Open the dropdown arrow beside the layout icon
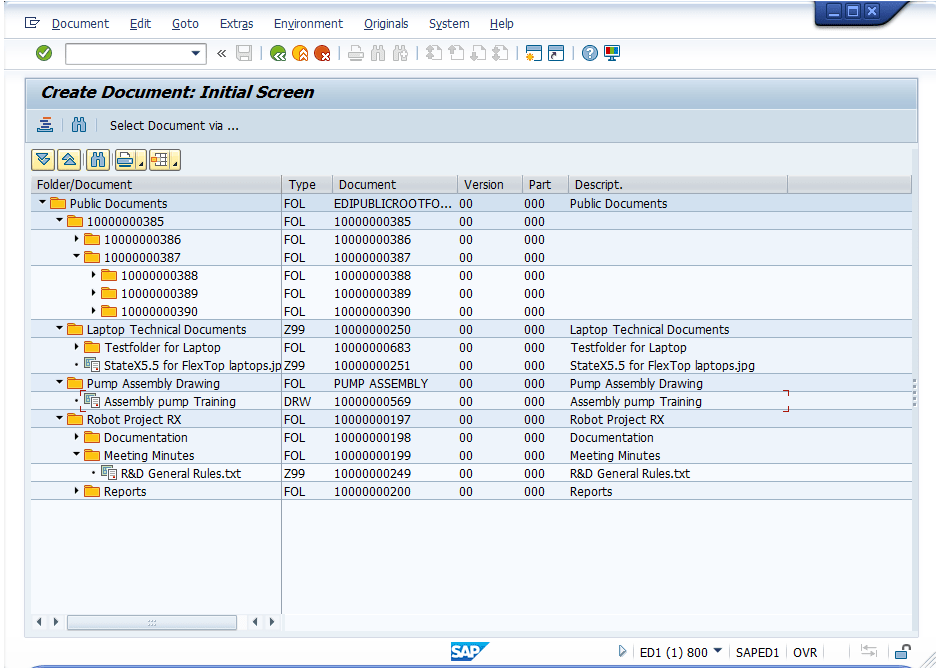The image size is (940, 670). [x=174, y=161]
